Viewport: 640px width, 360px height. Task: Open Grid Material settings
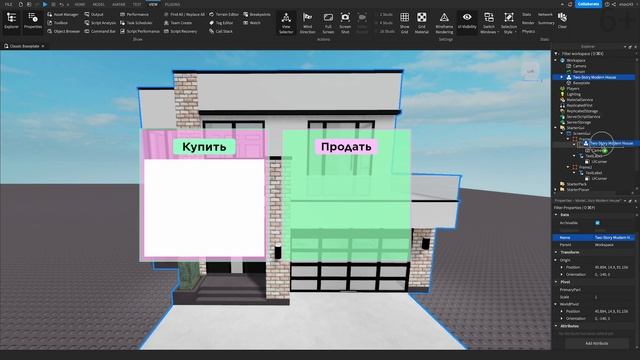point(422,23)
